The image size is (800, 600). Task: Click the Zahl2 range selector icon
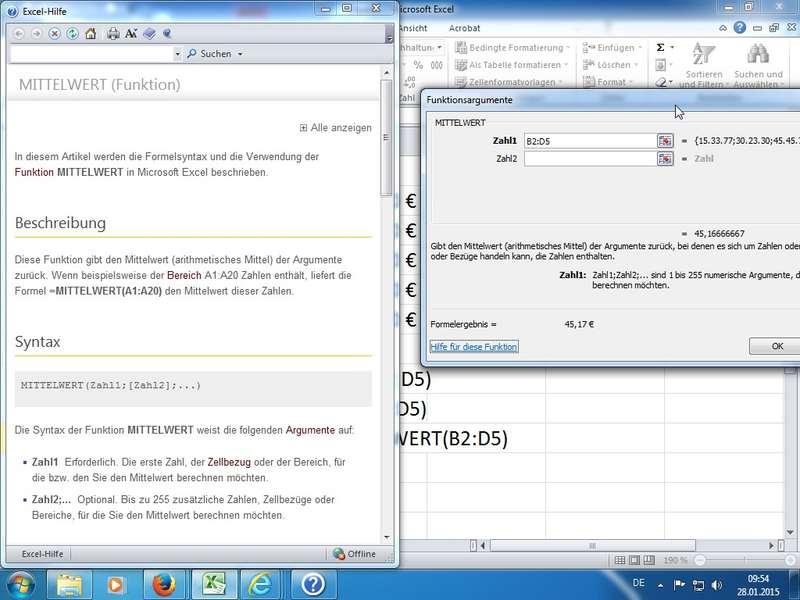(665, 158)
